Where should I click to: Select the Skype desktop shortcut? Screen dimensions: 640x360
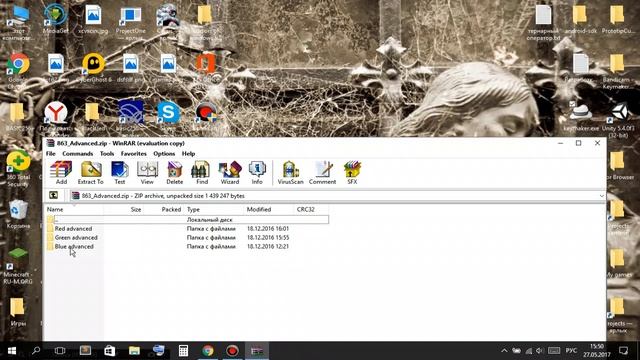pos(168,117)
